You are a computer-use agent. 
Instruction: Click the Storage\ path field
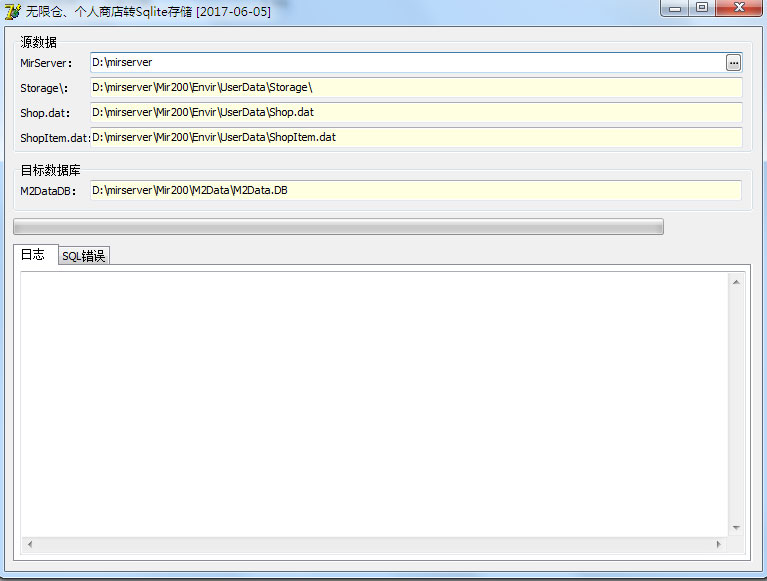coord(415,88)
